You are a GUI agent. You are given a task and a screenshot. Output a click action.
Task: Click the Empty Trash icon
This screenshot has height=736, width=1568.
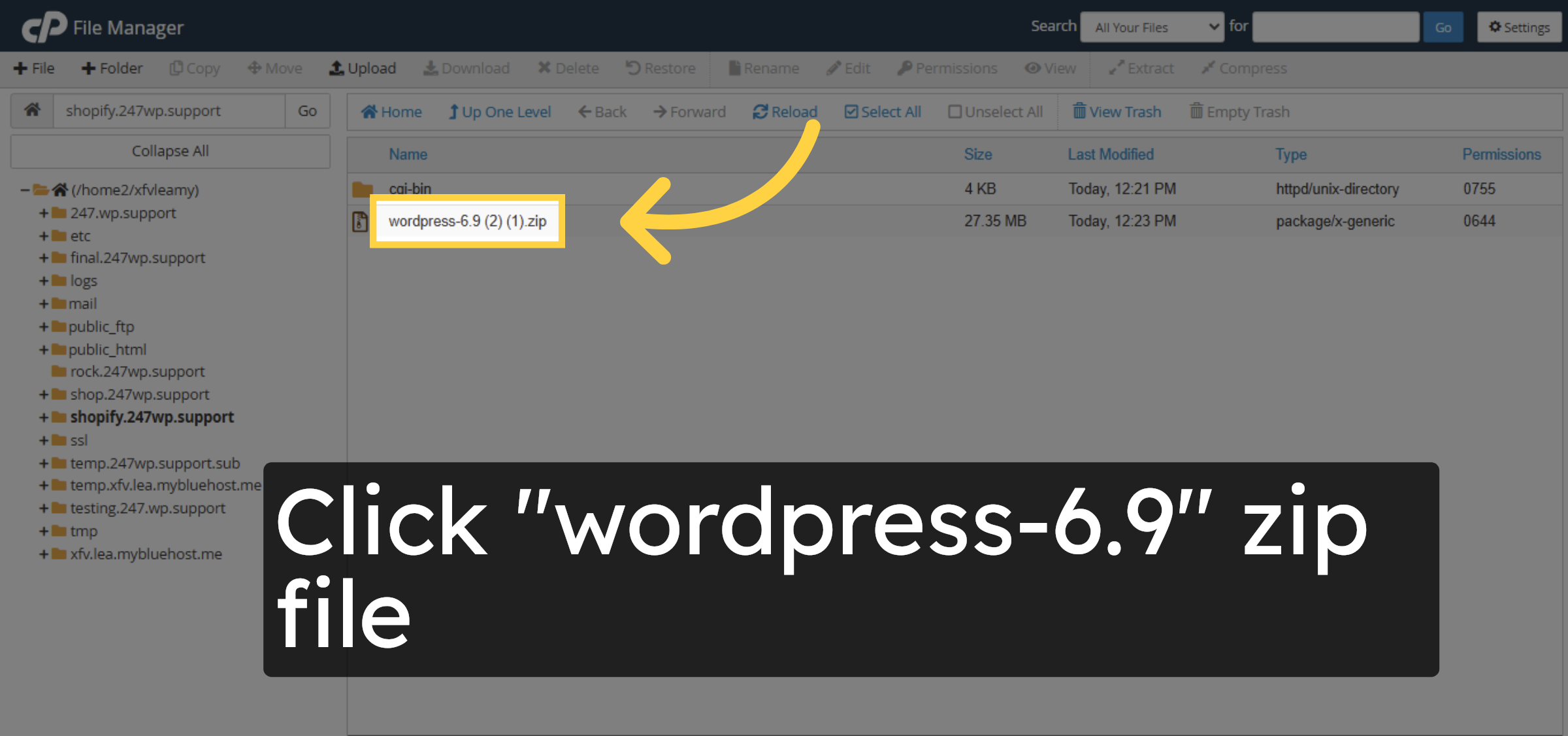click(1239, 111)
